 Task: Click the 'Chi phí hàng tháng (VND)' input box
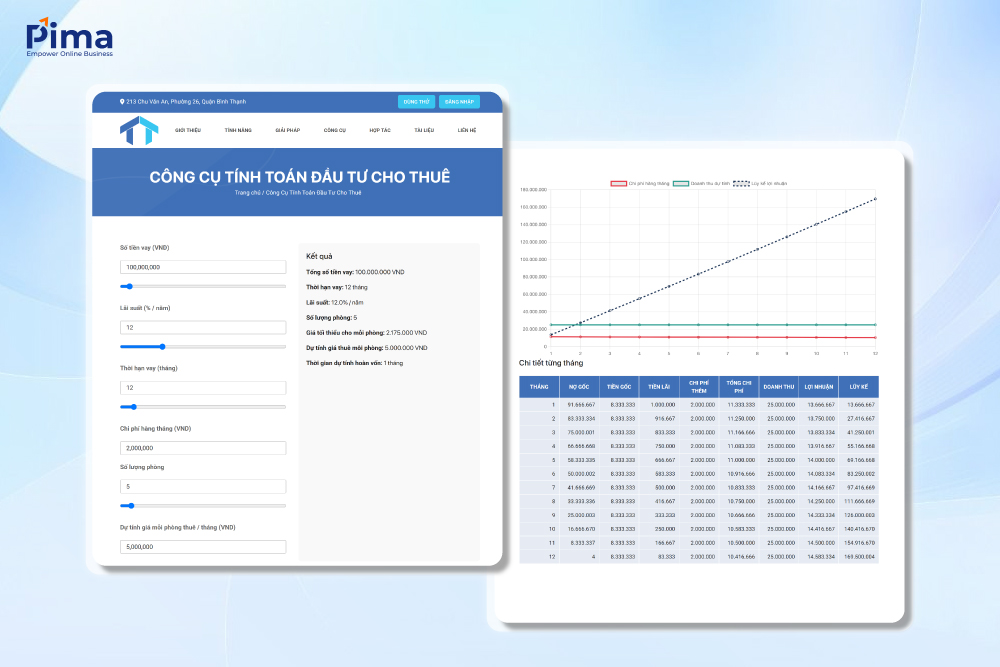[x=203, y=448]
